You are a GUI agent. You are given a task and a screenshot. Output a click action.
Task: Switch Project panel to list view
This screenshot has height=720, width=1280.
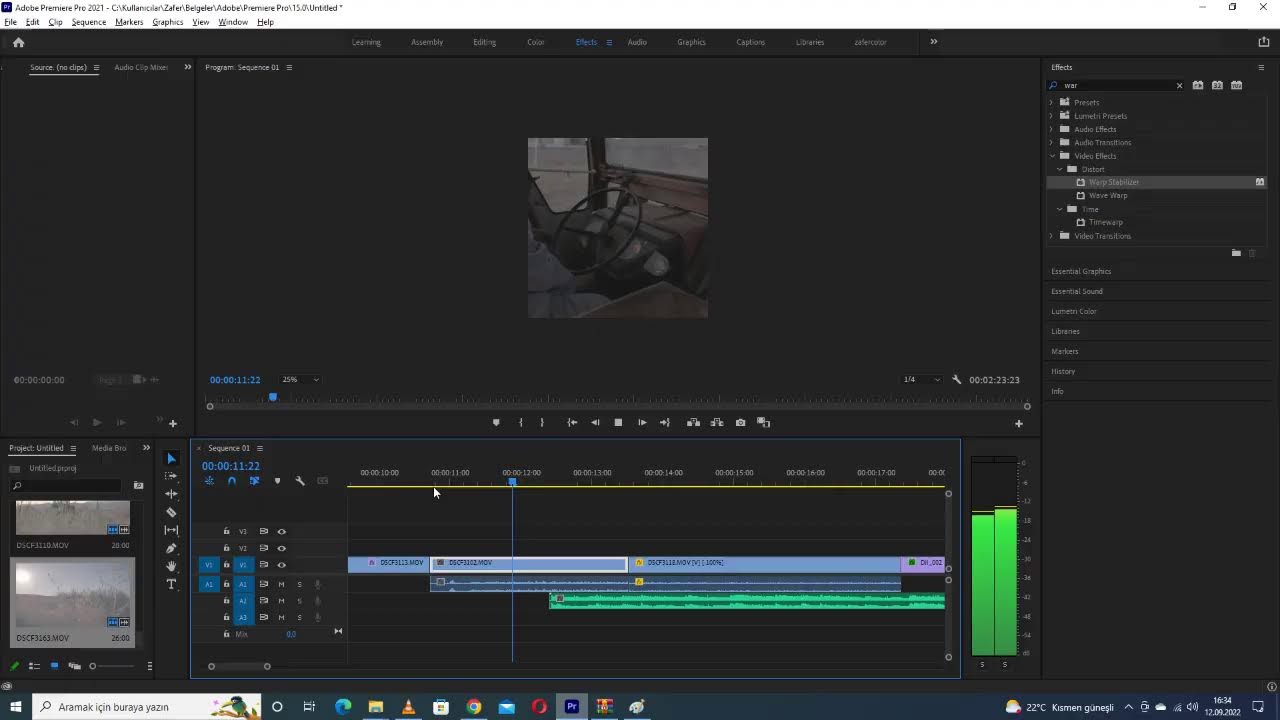pyautogui.click(x=34, y=666)
